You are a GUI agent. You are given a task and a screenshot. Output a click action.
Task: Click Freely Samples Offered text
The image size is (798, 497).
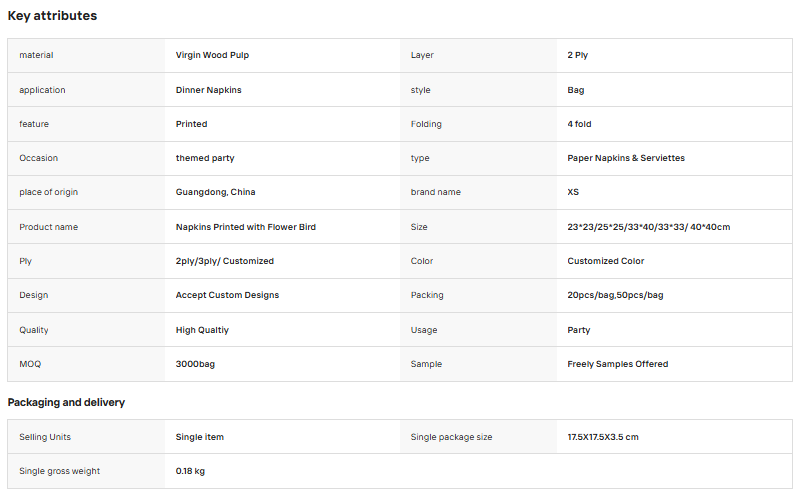point(618,364)
